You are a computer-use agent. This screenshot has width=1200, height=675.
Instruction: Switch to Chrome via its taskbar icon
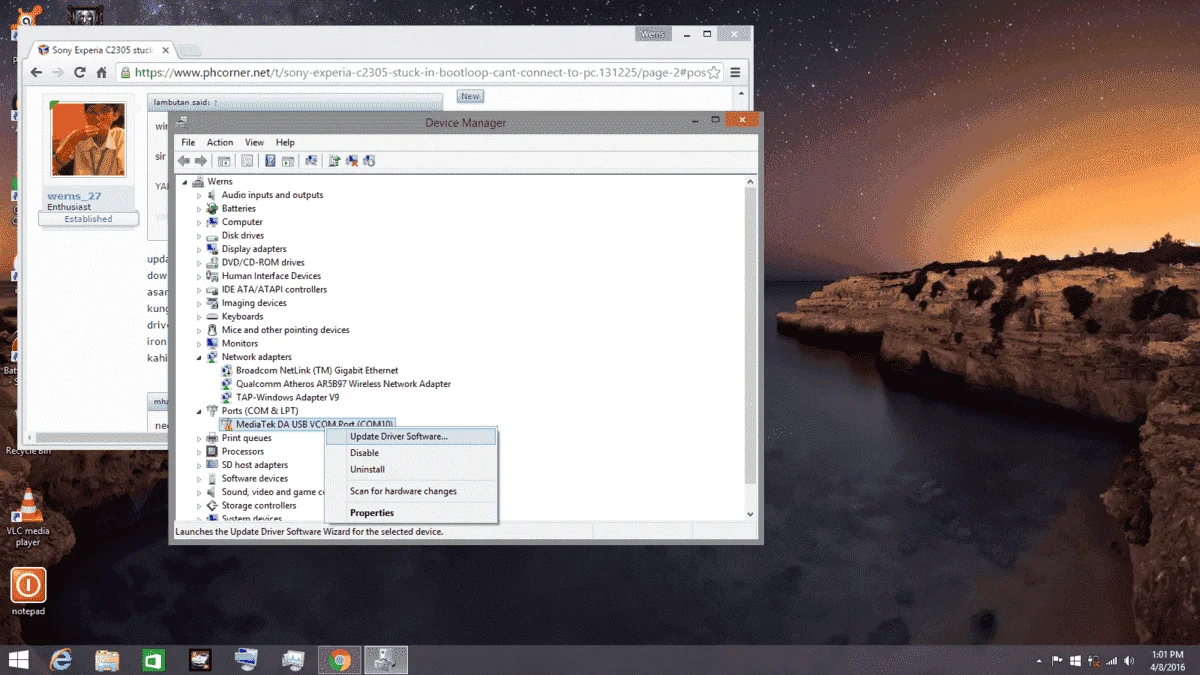point(340,660)
